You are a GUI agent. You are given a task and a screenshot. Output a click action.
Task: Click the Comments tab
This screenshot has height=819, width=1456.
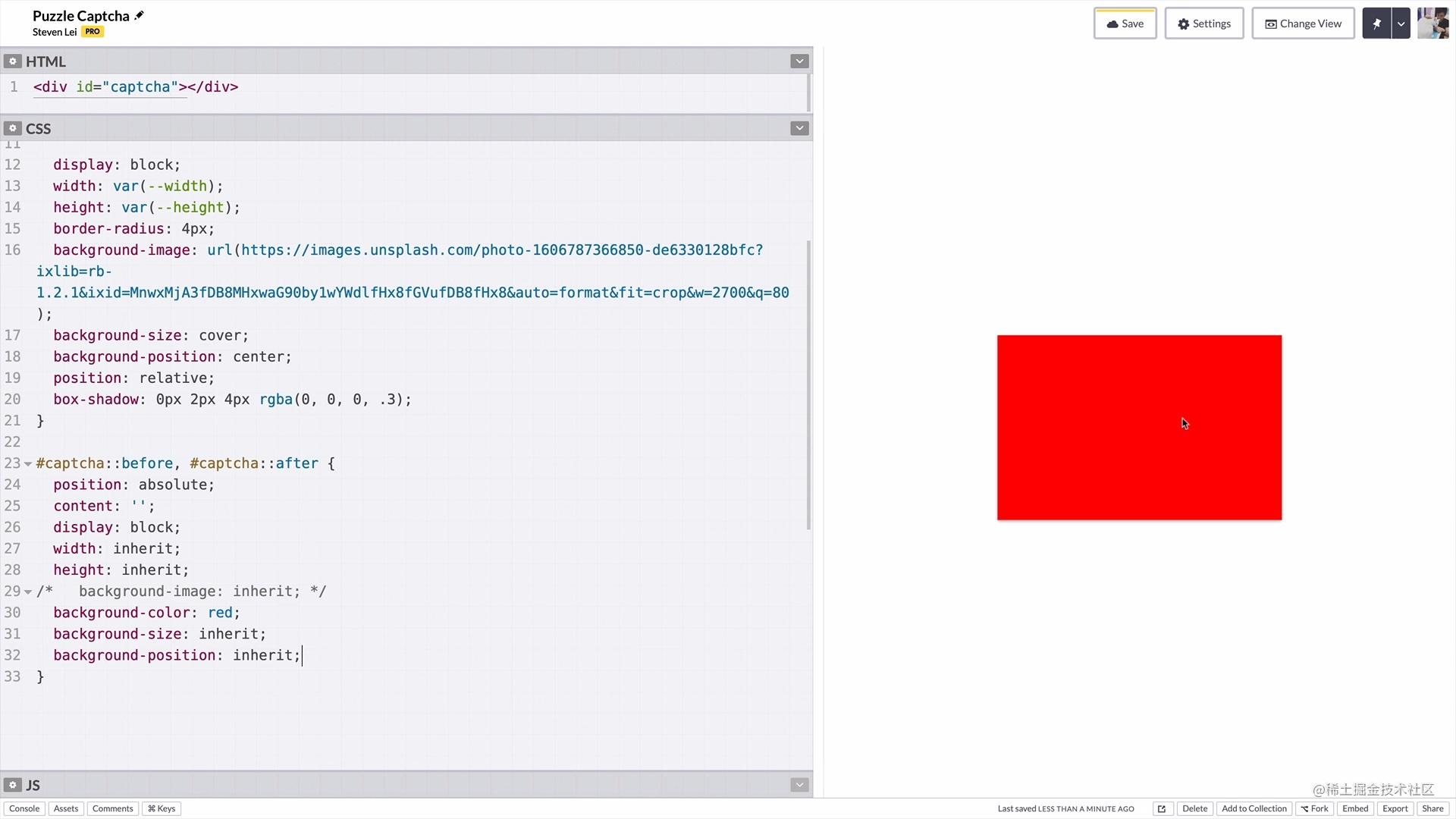[112, 808]
